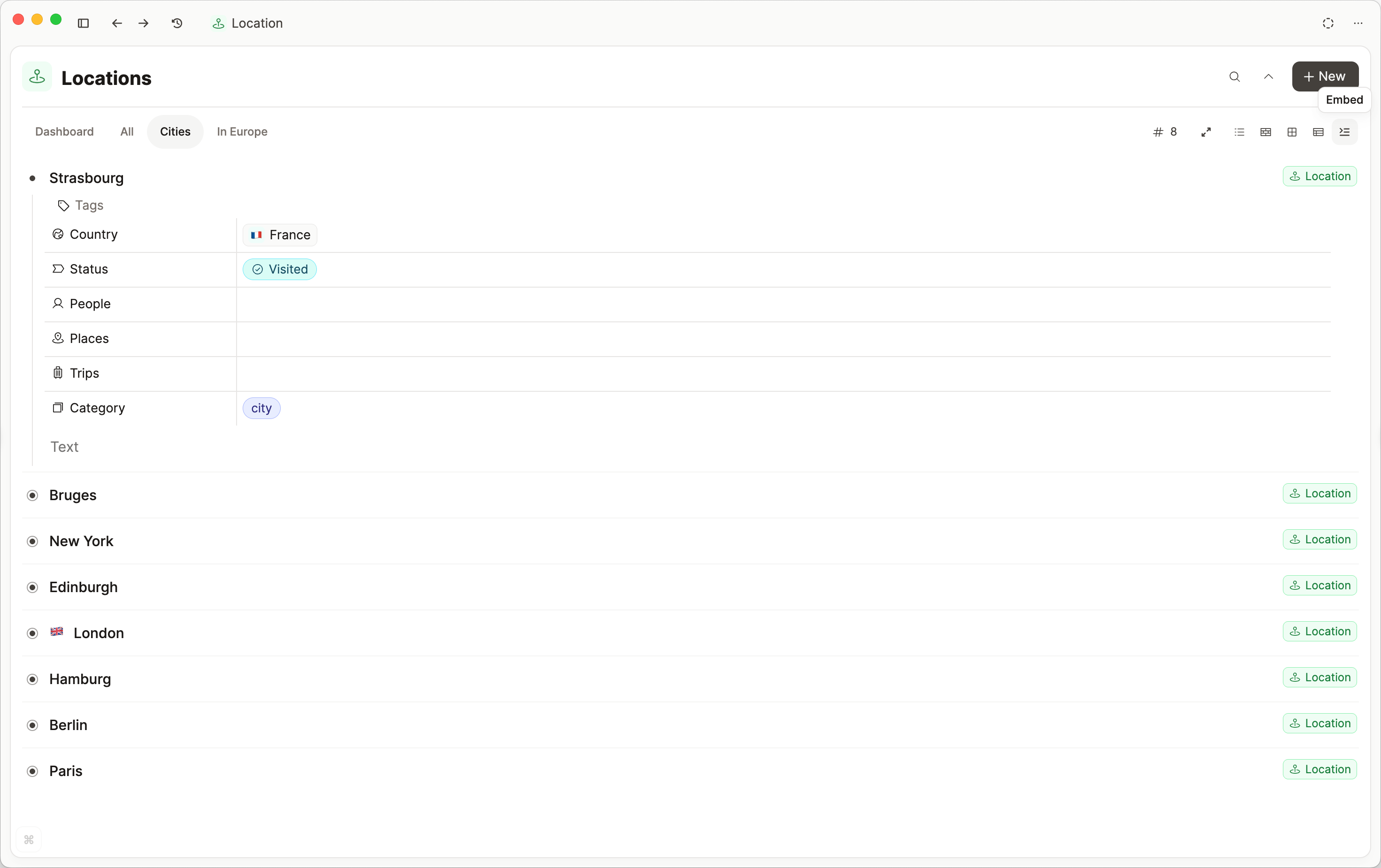Collapse the header with the chevron icon

tap(1269, 77)
